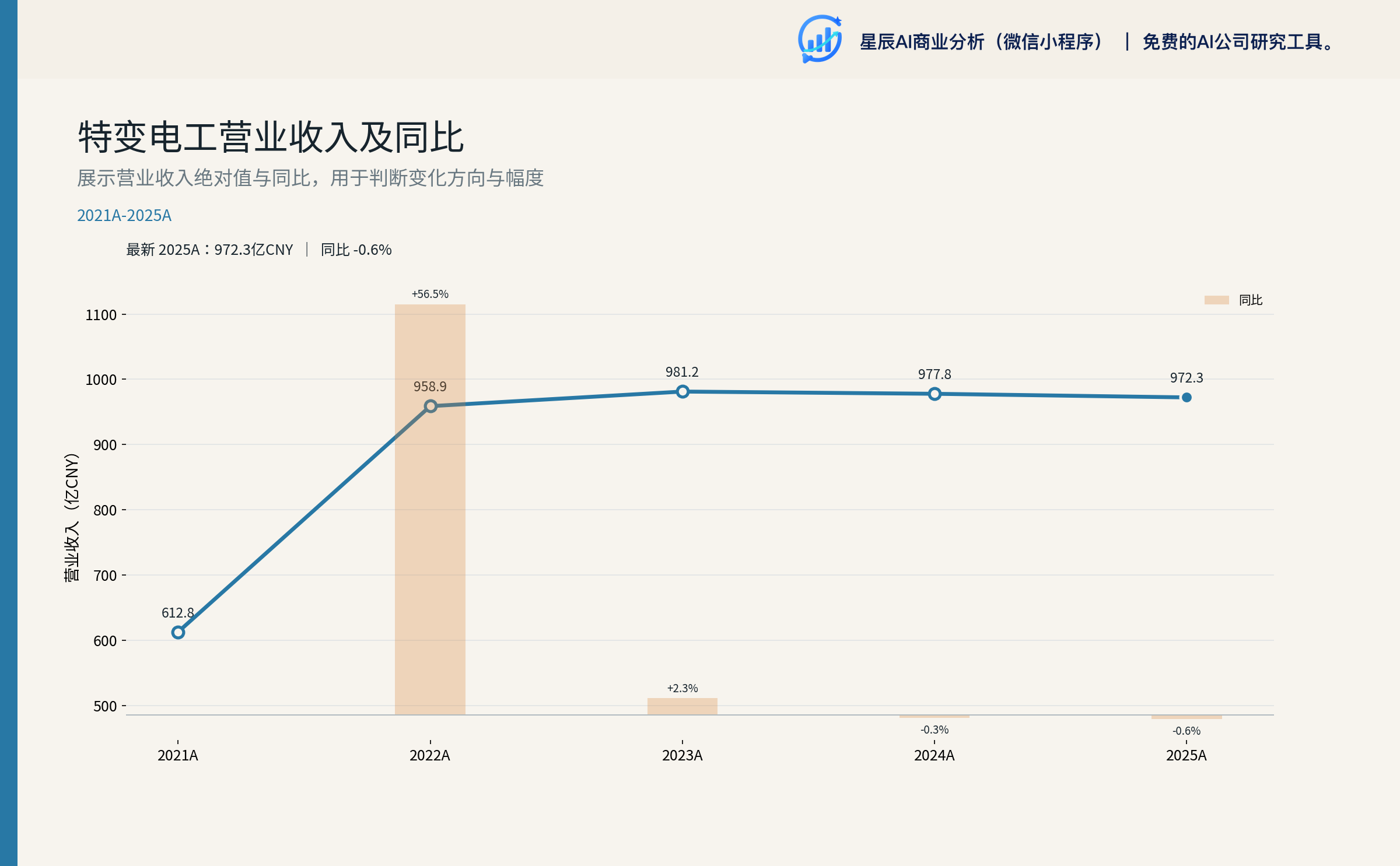The image size is (1400, 866).
Task: Click the 免费的AI公司研究工具 slogan
Action: point(1238,42)
